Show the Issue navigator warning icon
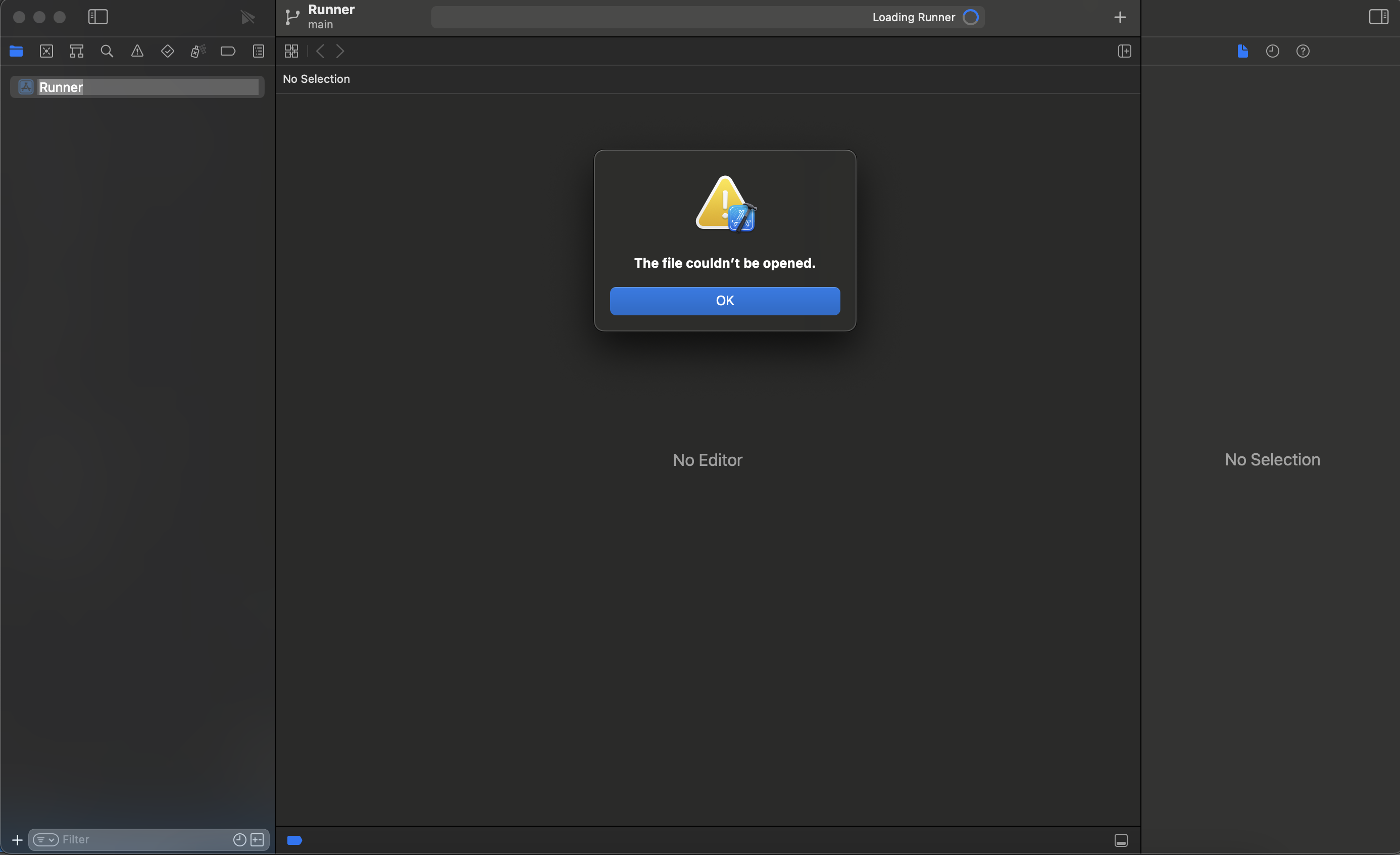 click(x=137, y=51)
